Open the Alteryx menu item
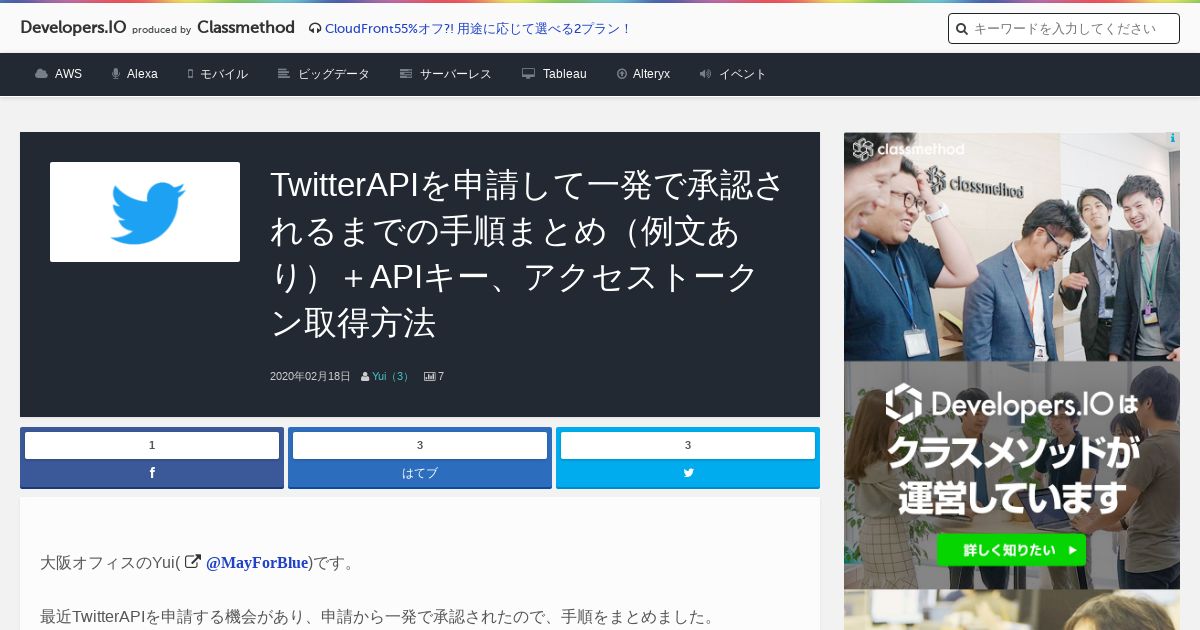The image size is (1200, 630). [x=651, y=74]
